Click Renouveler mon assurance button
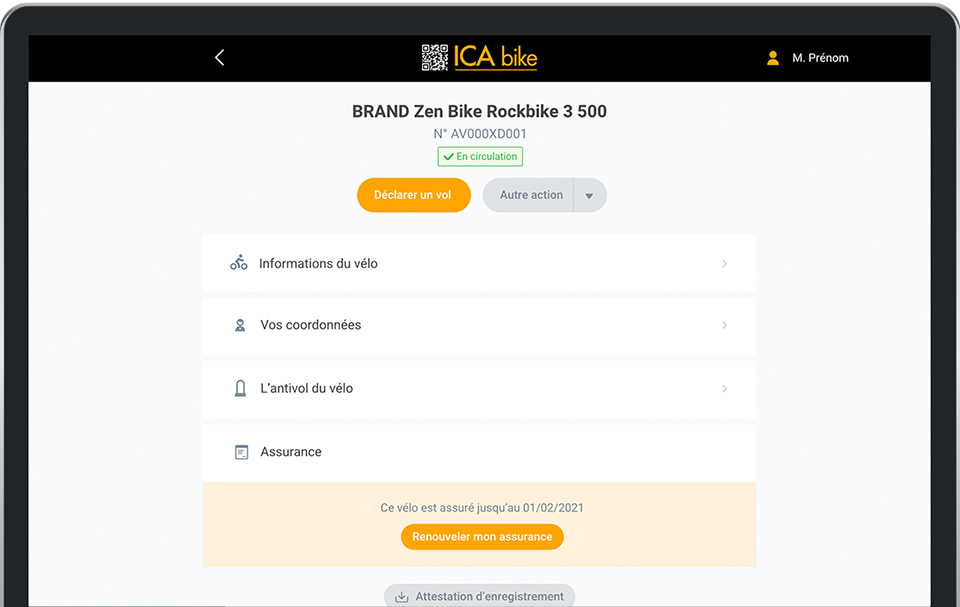Image resolution: width=960 pixels, height=607 pixels. point(482,537)
